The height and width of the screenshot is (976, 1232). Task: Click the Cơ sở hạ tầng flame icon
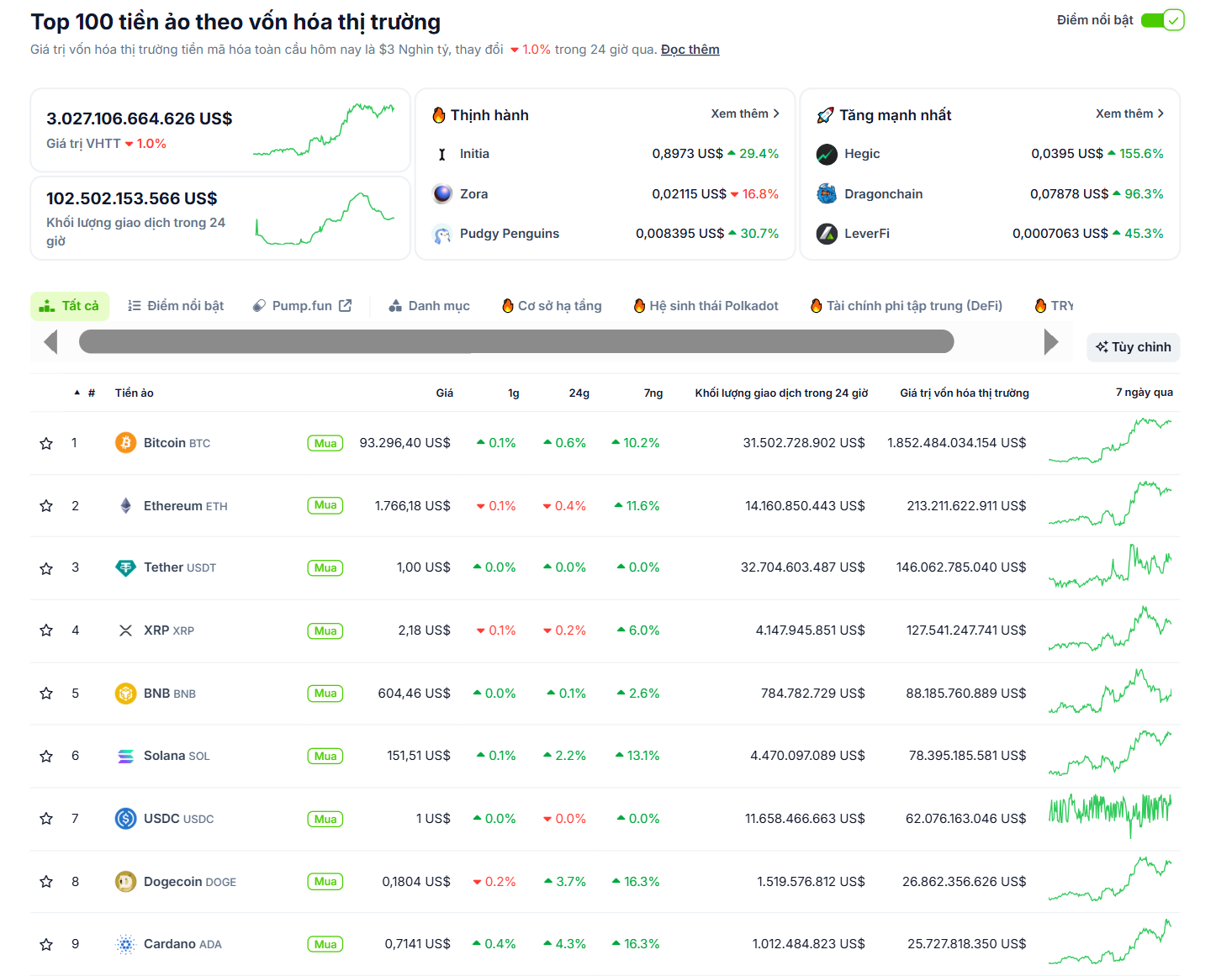point(508,305)
